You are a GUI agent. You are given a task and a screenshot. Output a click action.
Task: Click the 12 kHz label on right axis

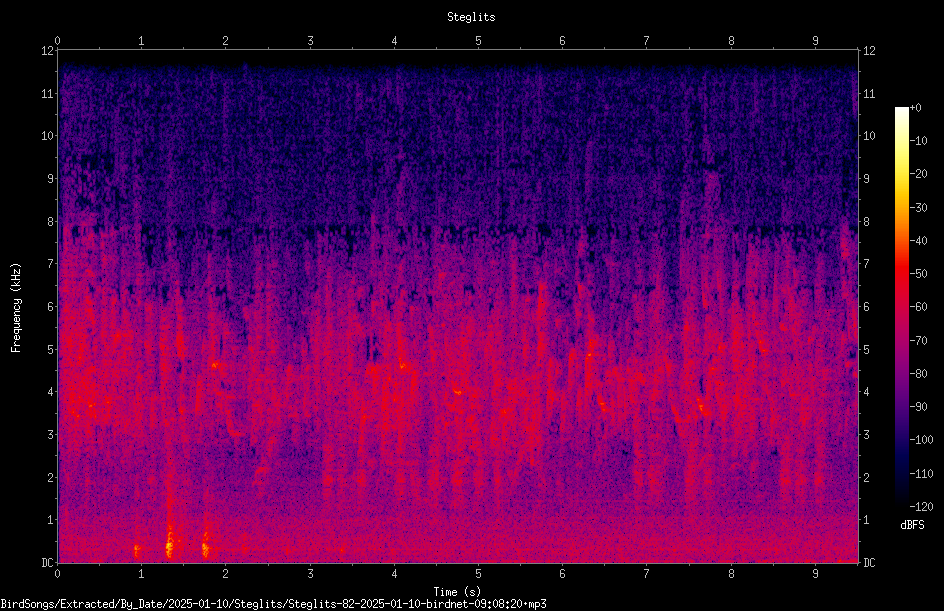(869, 51)
